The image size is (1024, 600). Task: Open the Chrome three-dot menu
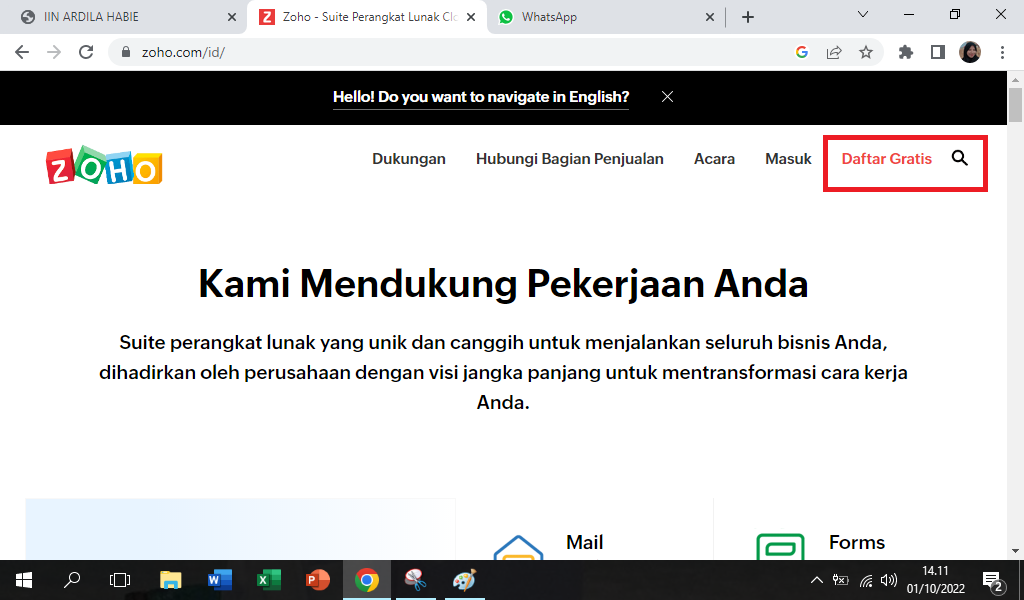(1002, 52)
